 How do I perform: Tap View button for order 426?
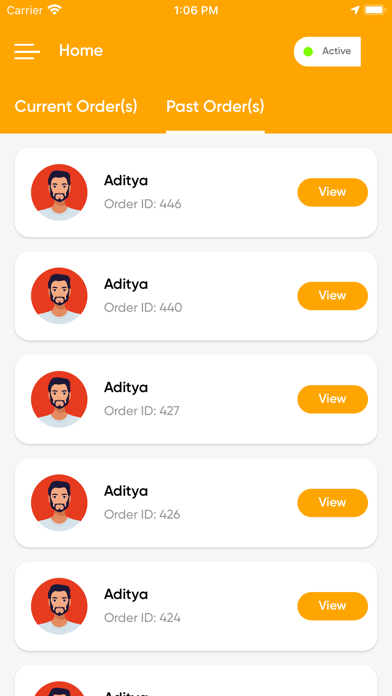click(333, 502)
